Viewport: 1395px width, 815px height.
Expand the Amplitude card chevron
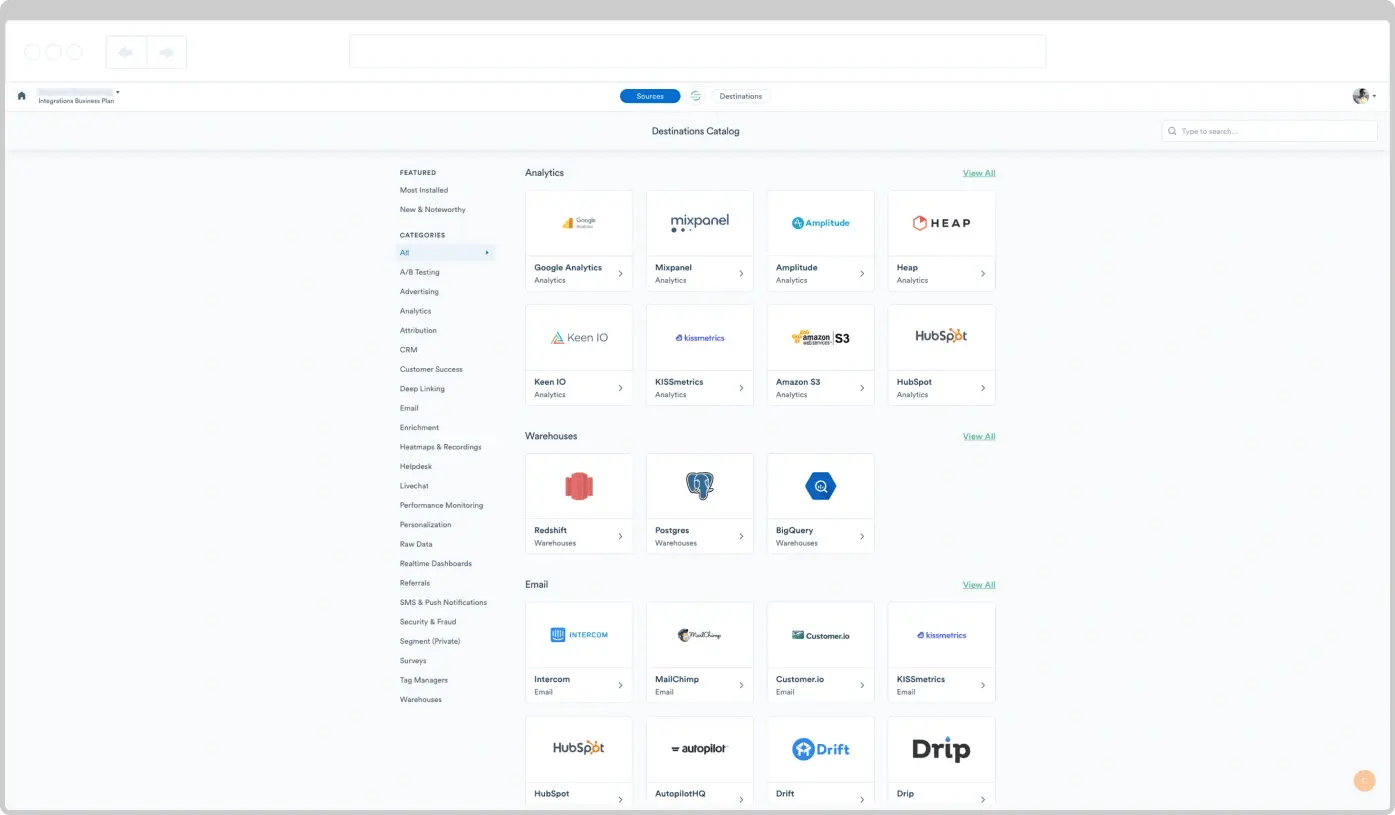(x=862, y=274)
